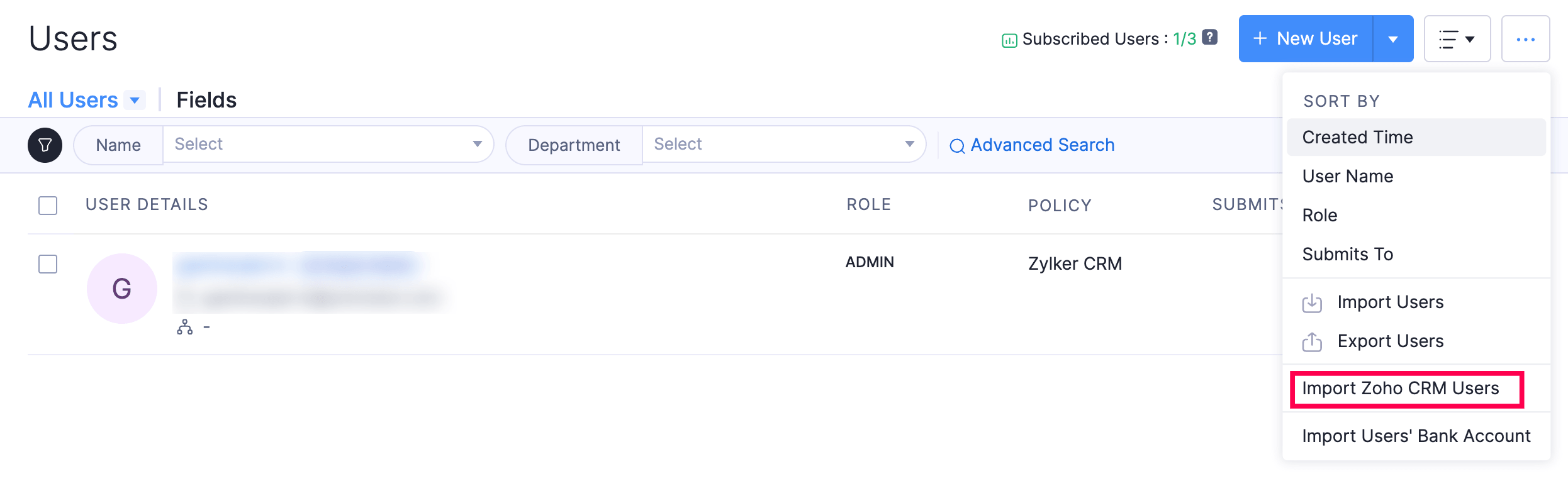Open Advanced Search
The image size is (1568, 503).
pyautogui.click(x=1042, y=145)
